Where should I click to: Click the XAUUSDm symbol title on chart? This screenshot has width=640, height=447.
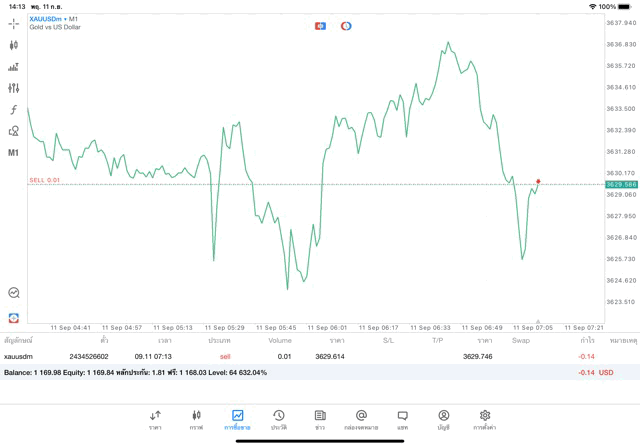pos(50,19)
